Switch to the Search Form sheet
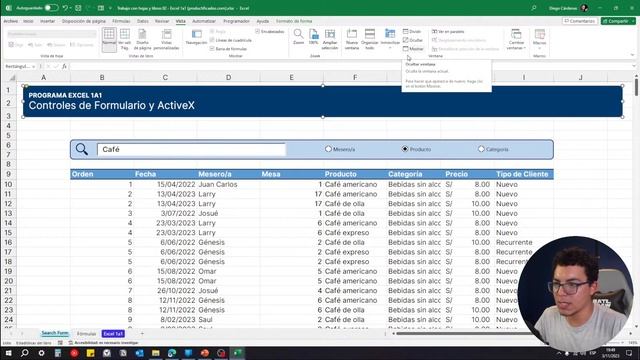640x360 pixels. pos(55,333)
